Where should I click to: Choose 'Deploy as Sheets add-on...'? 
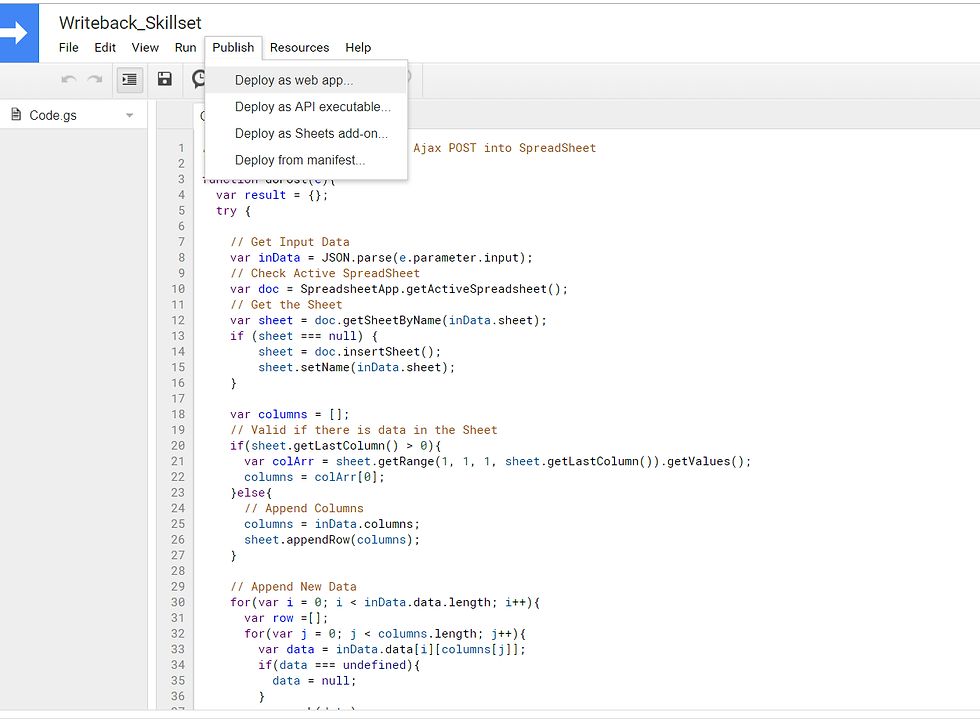point(306,134)
